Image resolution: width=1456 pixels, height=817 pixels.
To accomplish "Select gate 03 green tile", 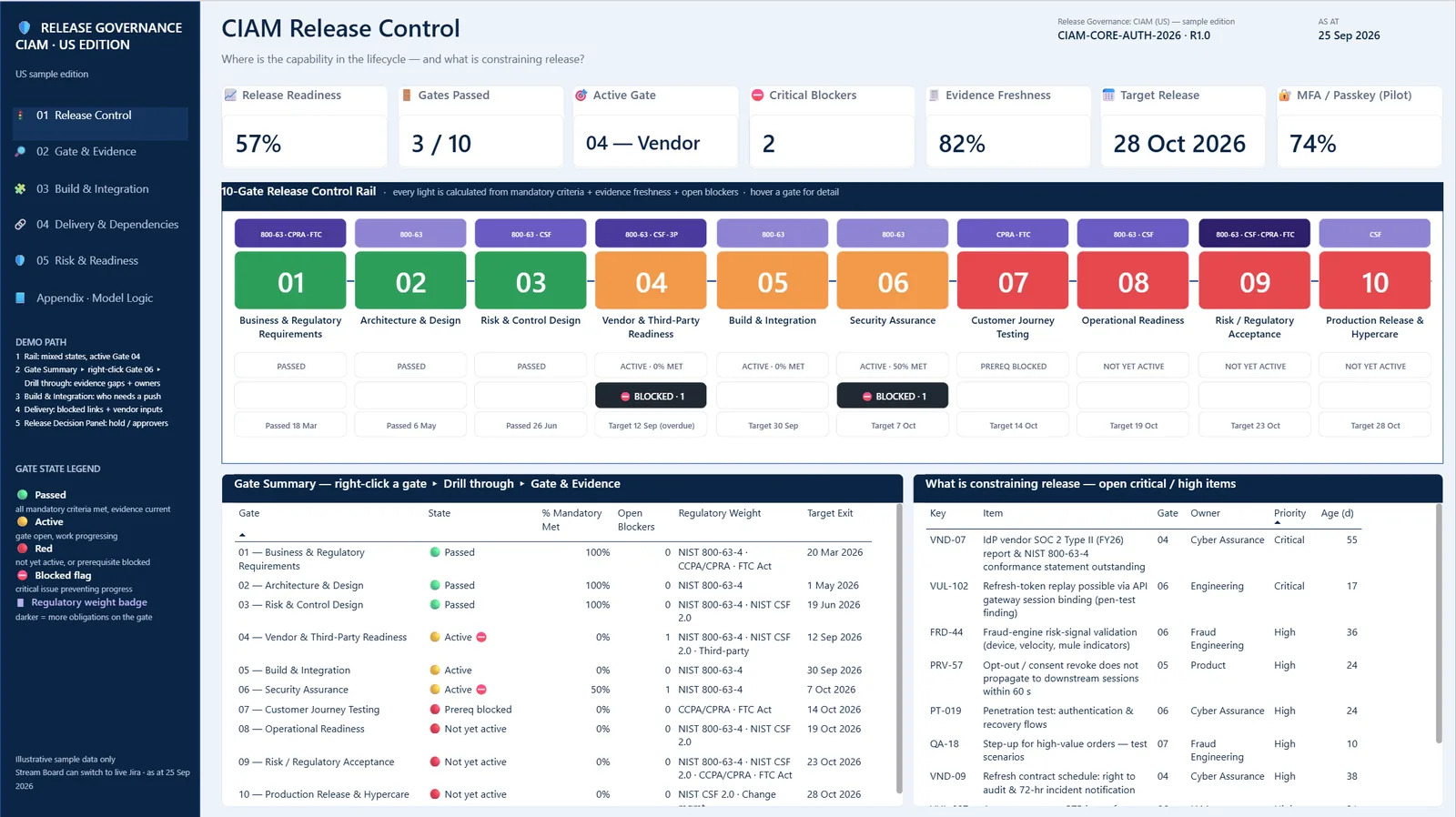I will pos(531,281).
